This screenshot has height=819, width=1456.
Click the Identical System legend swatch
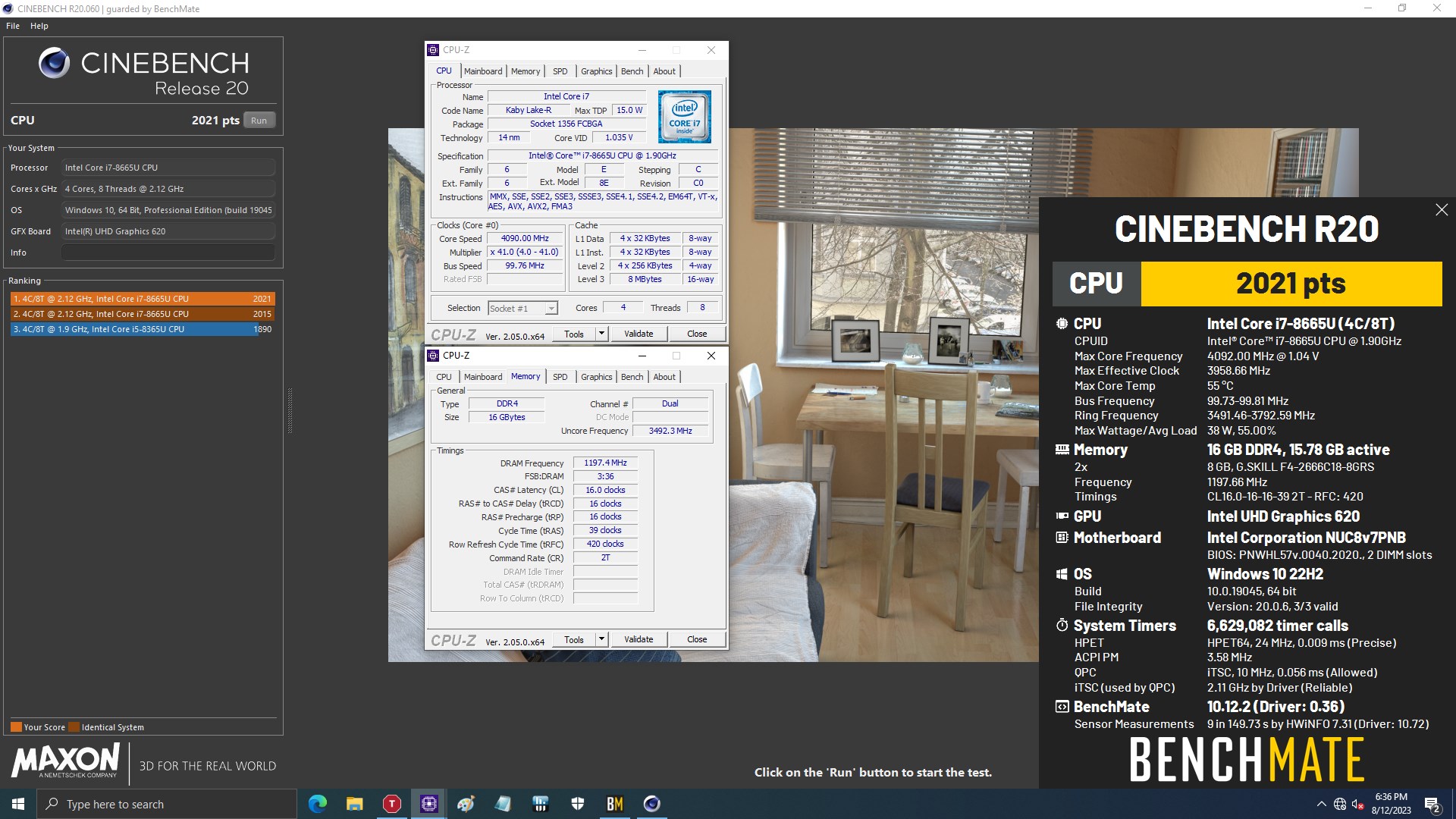(x=74, y=727)
